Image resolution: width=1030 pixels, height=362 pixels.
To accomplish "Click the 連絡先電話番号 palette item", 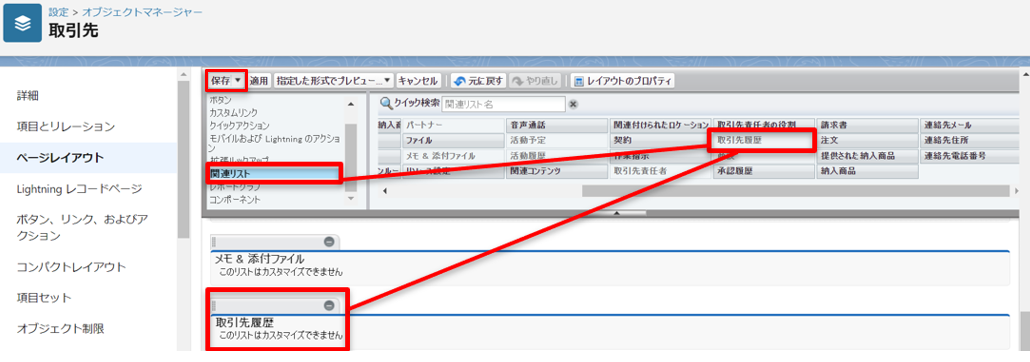I will coord(971,156).
